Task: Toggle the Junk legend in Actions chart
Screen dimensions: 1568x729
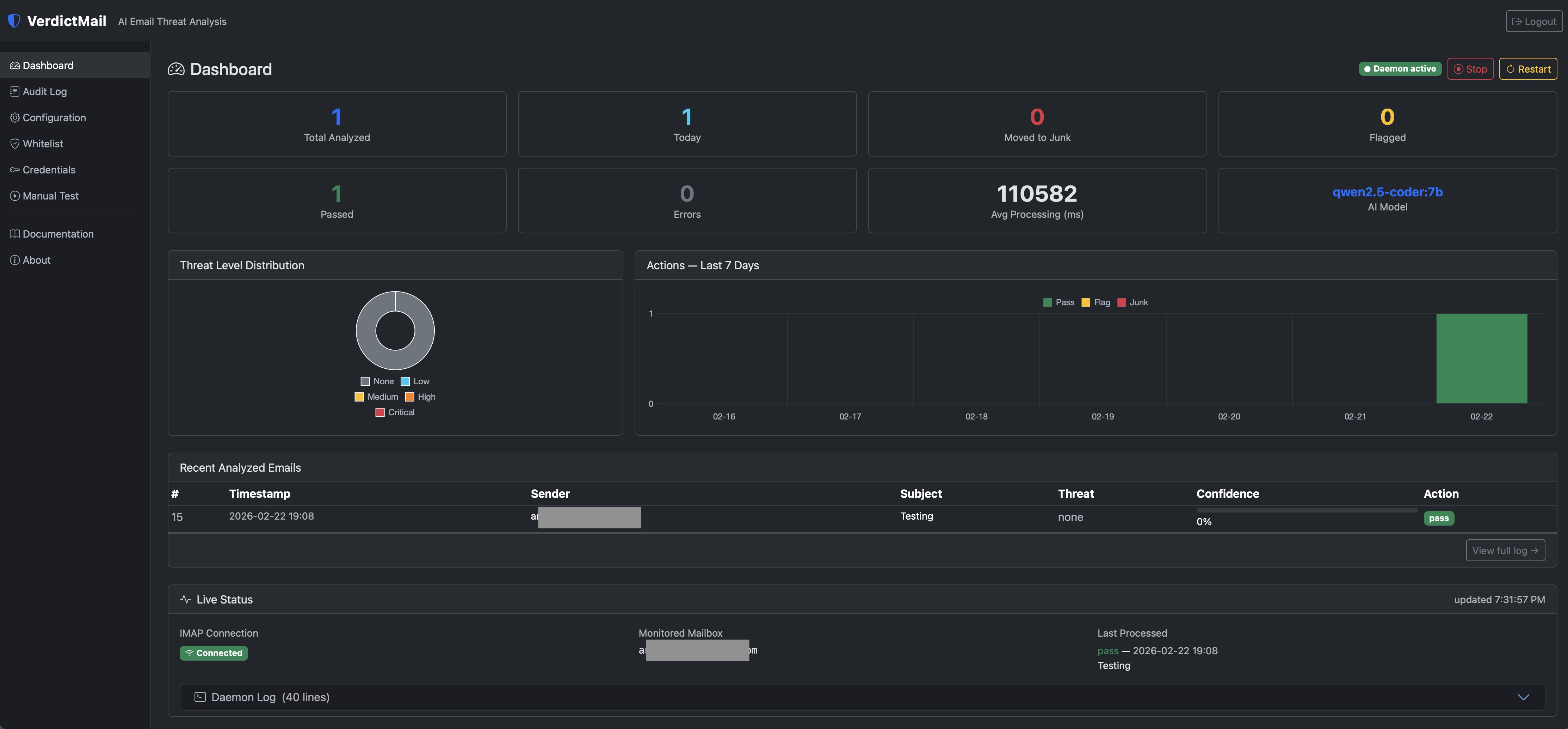Action: (1133, 302)
